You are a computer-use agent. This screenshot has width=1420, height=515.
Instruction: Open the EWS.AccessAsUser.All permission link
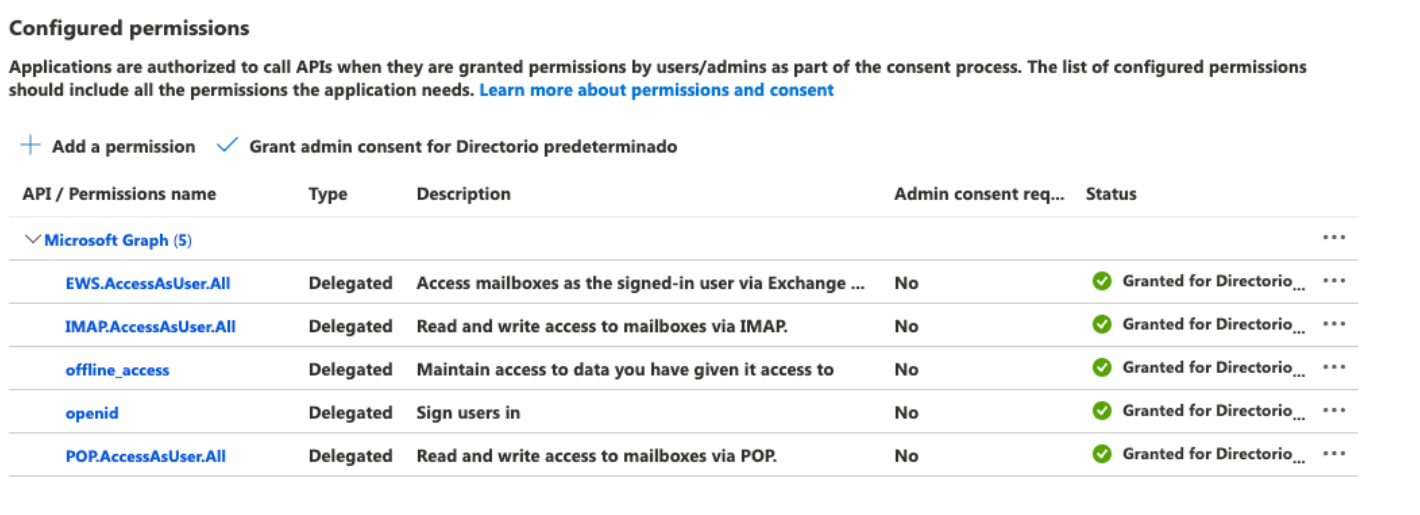(x=148, y=284)
